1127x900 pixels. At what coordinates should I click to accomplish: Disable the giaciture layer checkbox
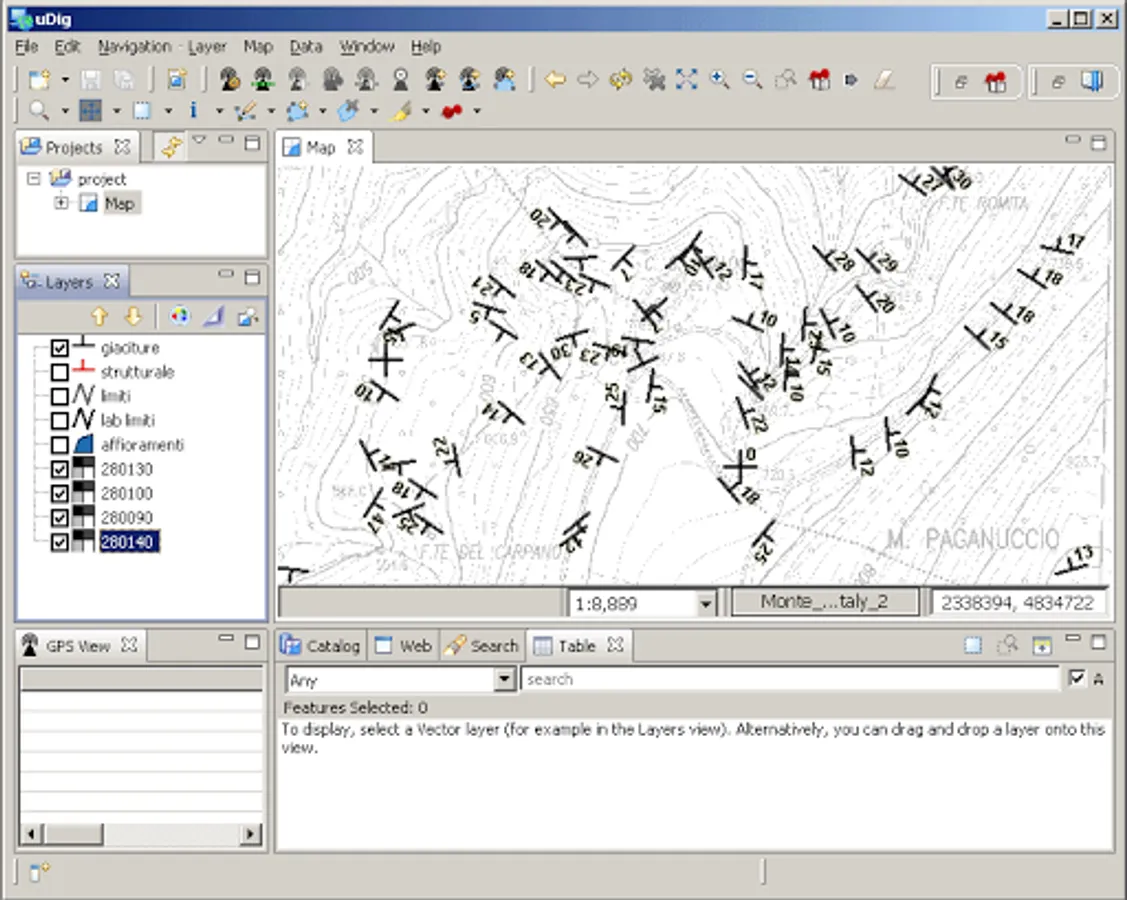click(x=59, y=348)
